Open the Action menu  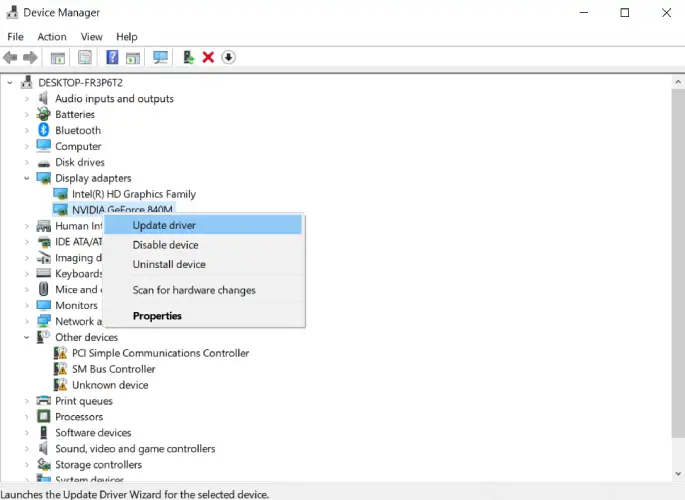click(x=52, y=37)
